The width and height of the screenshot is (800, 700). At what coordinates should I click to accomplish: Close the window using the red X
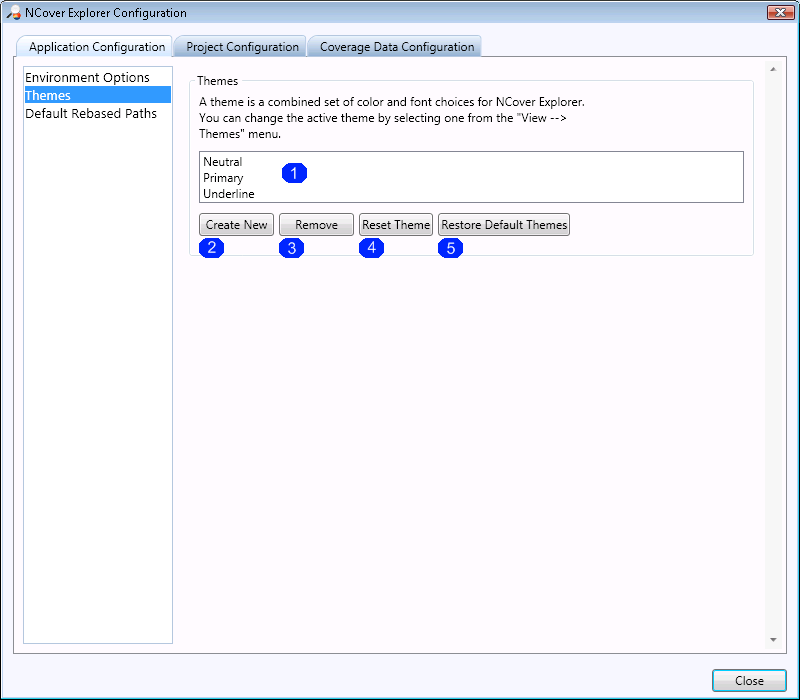tap(780, 12)
